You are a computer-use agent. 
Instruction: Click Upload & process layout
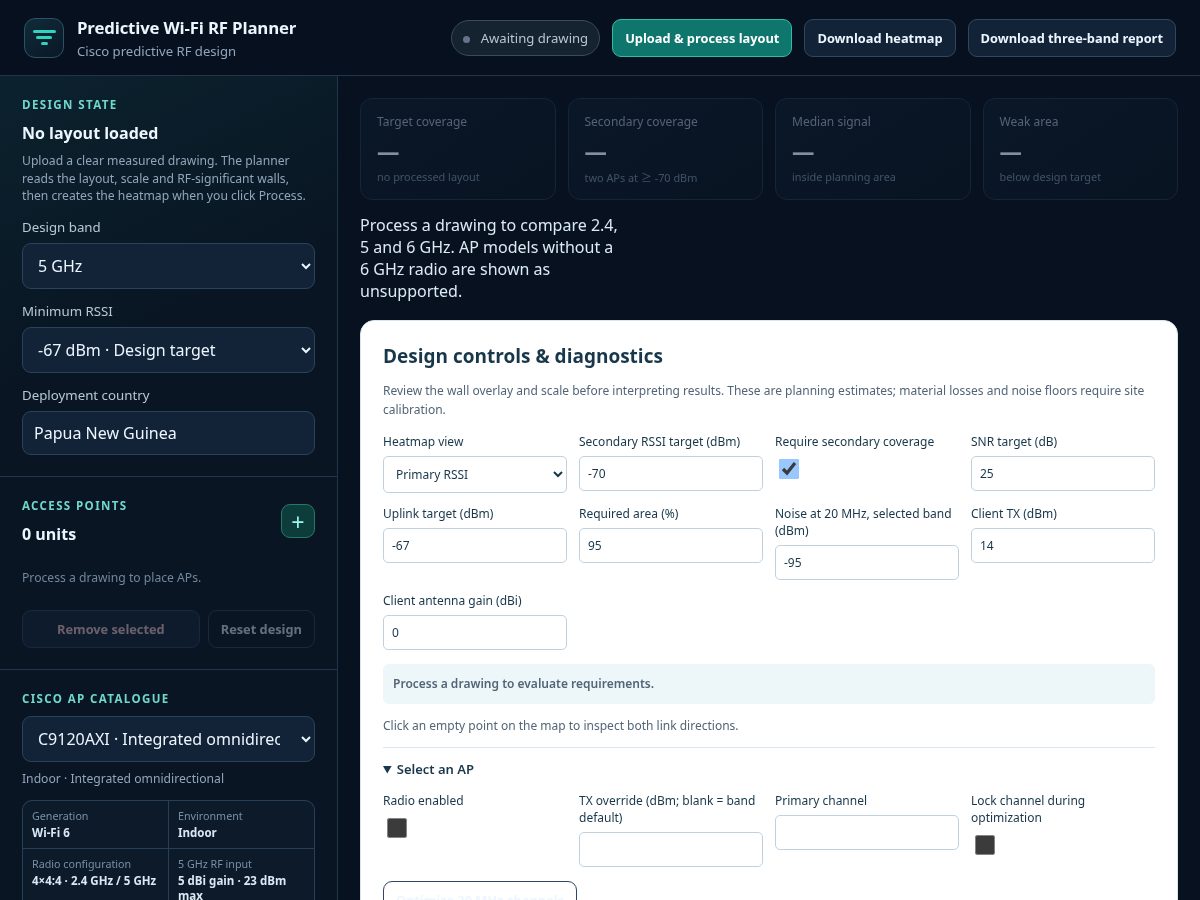[x=702, y=38]
